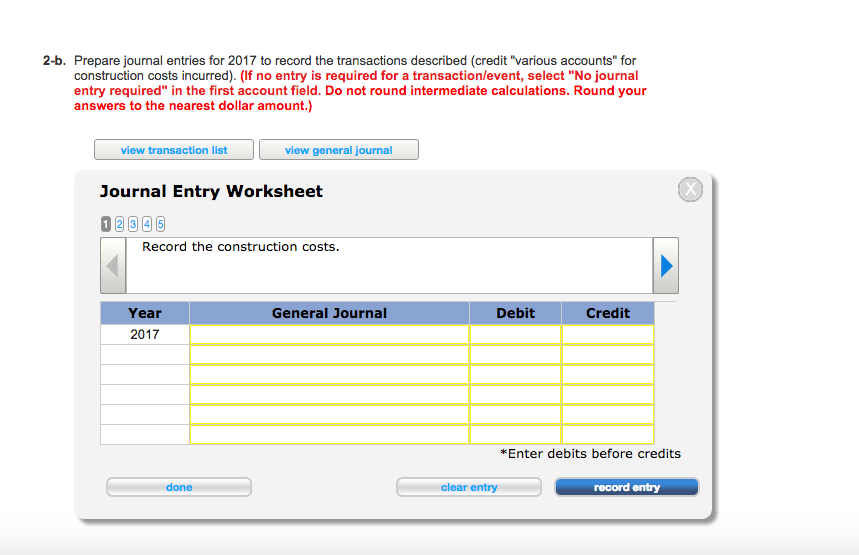Select fifth row Debit field

pyautogui.click(x=516, y=415)
